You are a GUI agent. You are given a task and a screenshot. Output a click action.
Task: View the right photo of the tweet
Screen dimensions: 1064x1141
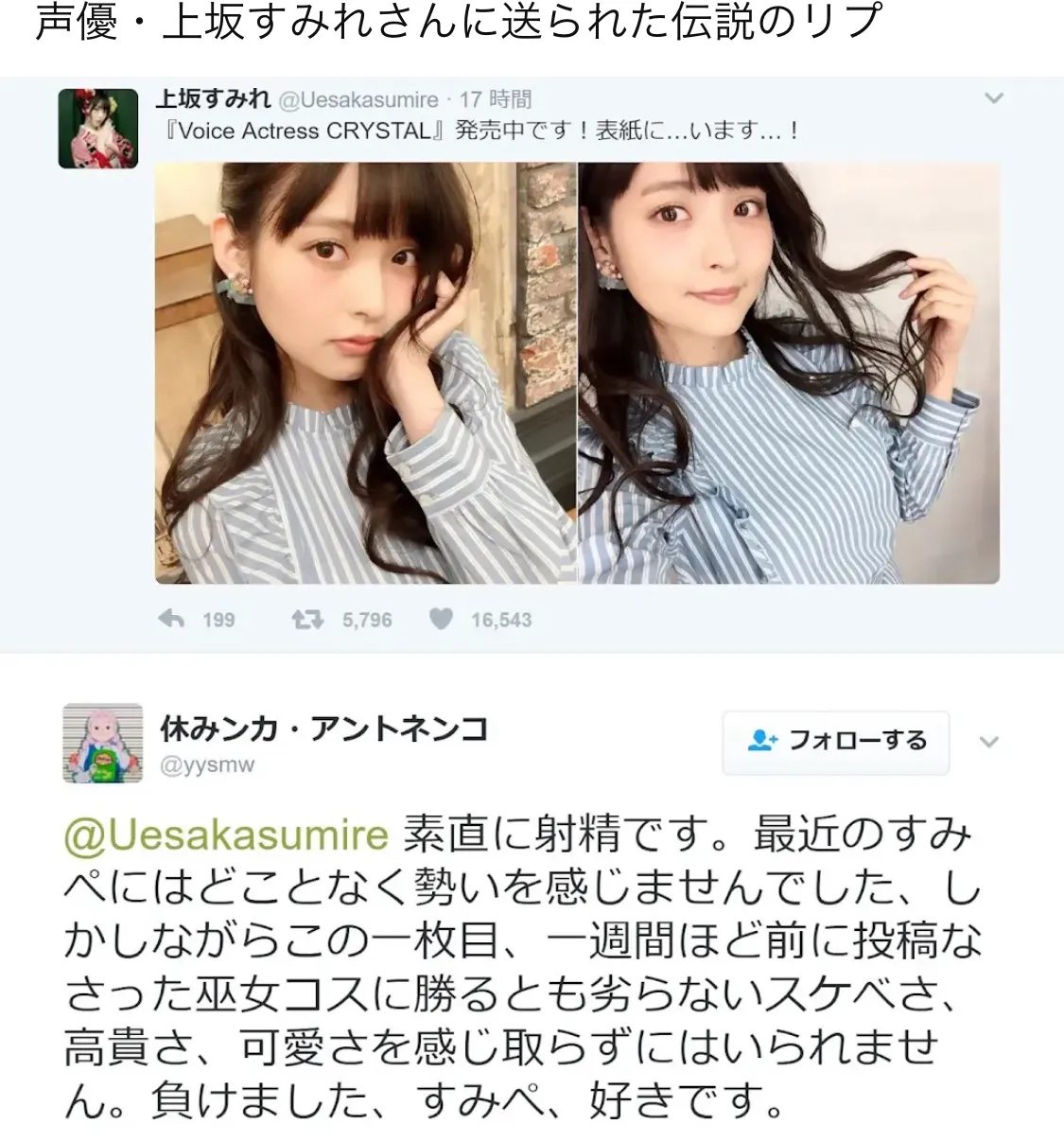click(x=789, y=373)
